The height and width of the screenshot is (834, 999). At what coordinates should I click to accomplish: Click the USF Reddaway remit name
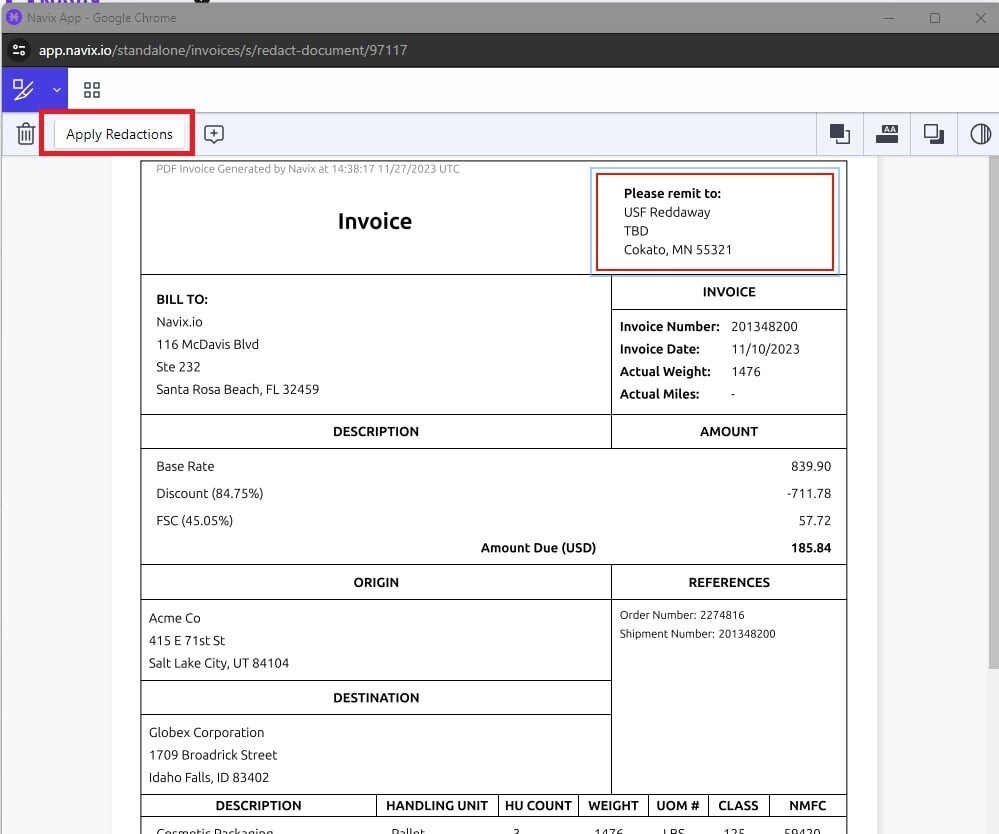[x=666, y=212]
